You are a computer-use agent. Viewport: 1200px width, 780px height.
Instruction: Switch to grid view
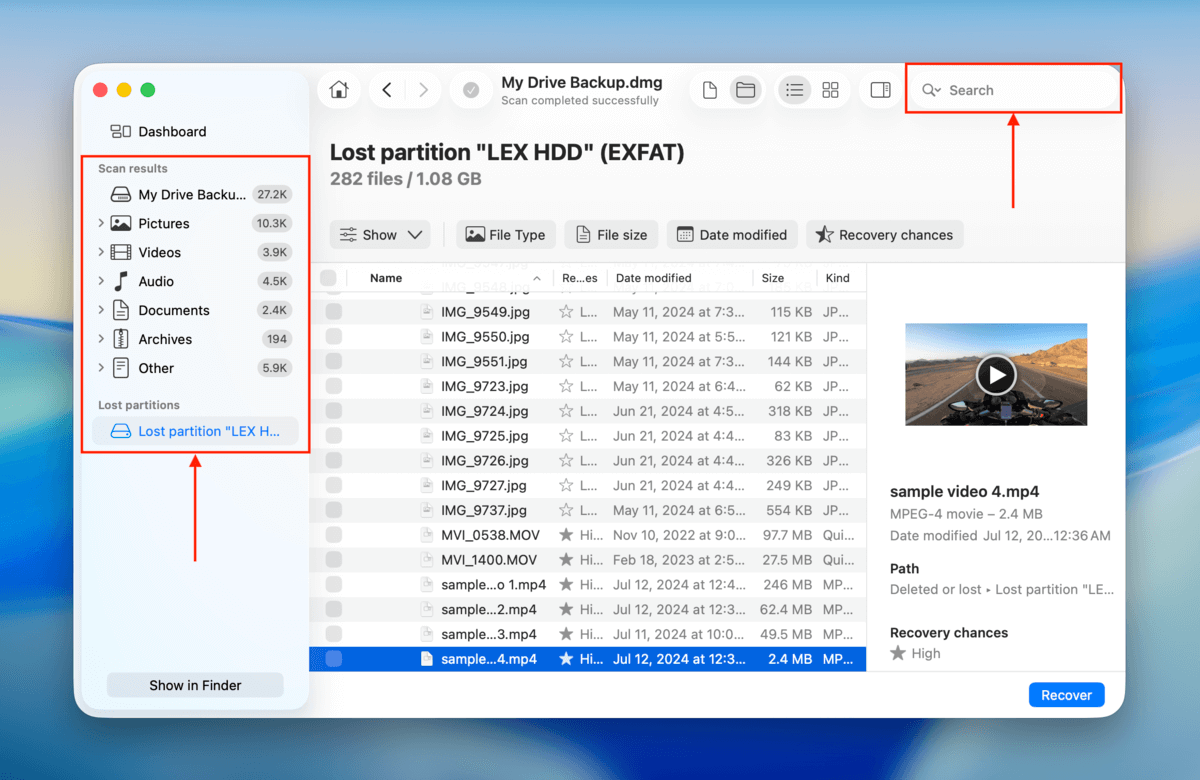(x=830, y=89)
